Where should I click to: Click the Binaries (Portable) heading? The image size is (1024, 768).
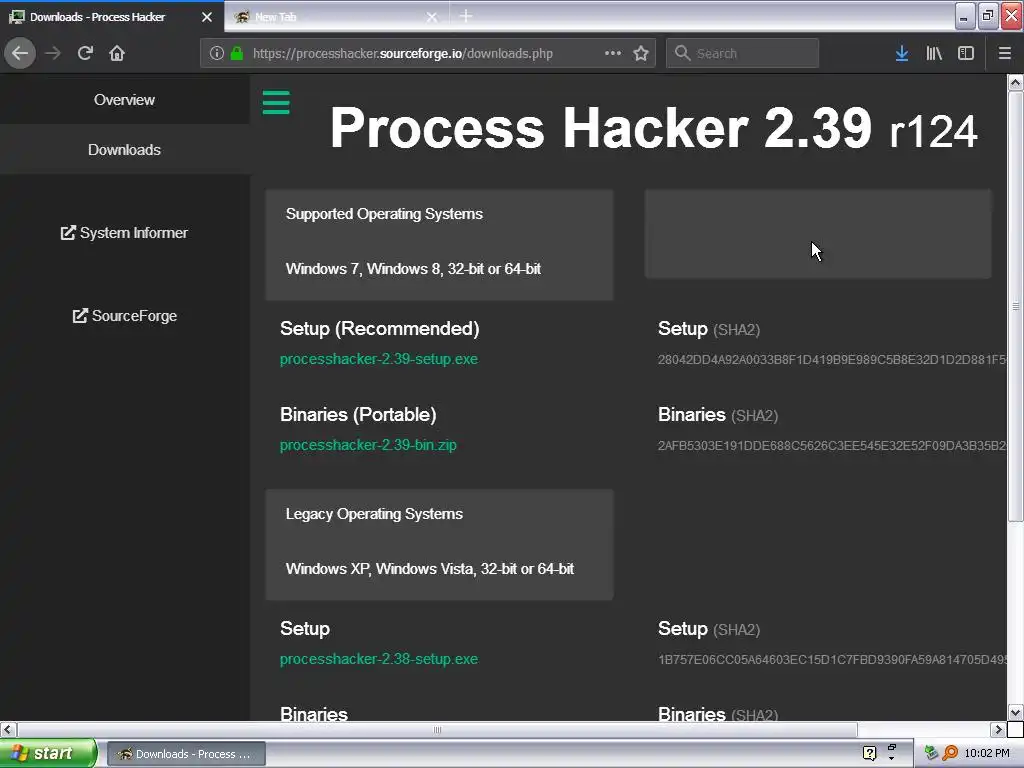[358, 415]
